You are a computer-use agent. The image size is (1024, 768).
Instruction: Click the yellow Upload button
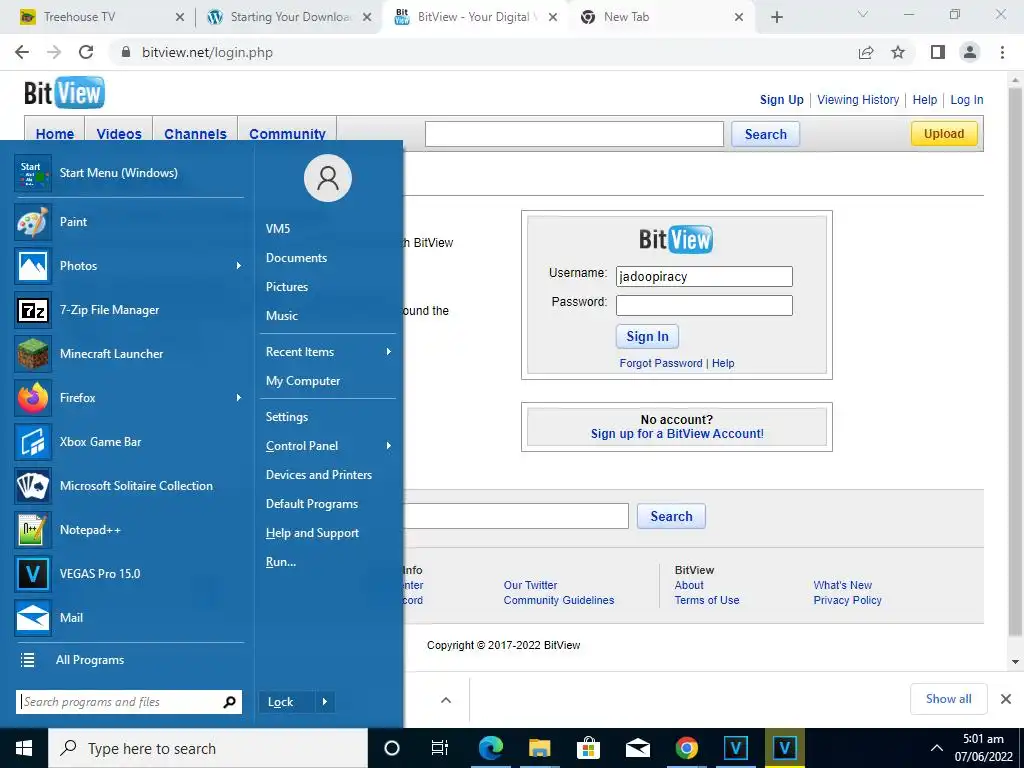click(944, 134)
